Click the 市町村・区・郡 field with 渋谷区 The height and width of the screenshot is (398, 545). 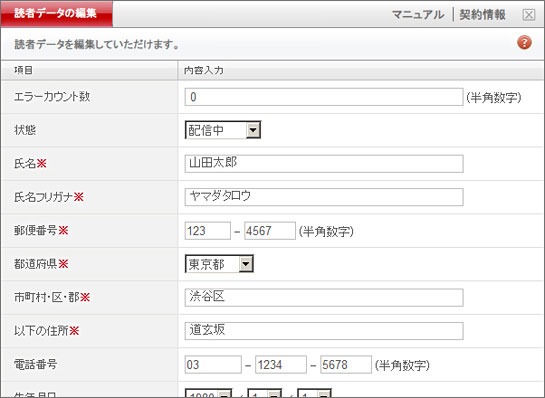point(324,298)
